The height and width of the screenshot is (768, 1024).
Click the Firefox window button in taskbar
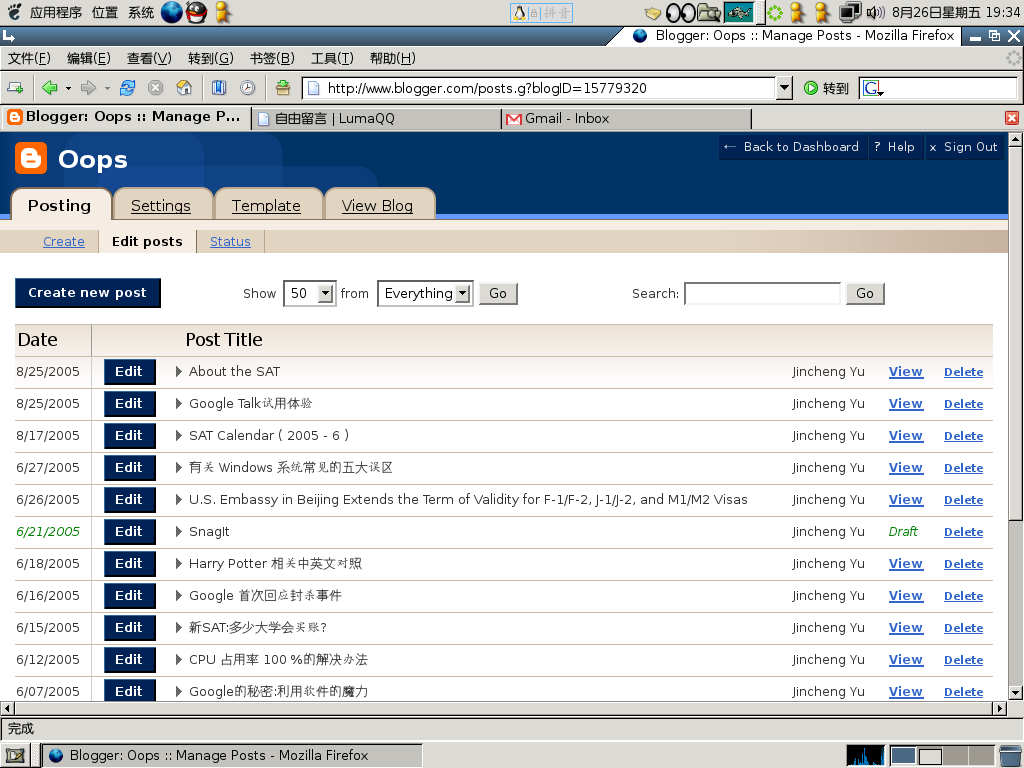coord(232,756)
